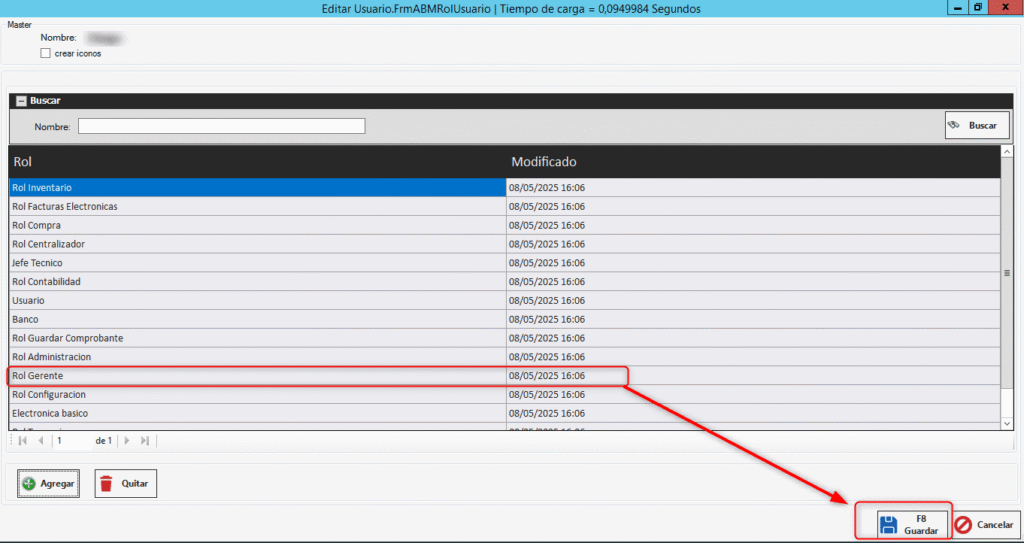Go to the first page arrow

[23, 440]
